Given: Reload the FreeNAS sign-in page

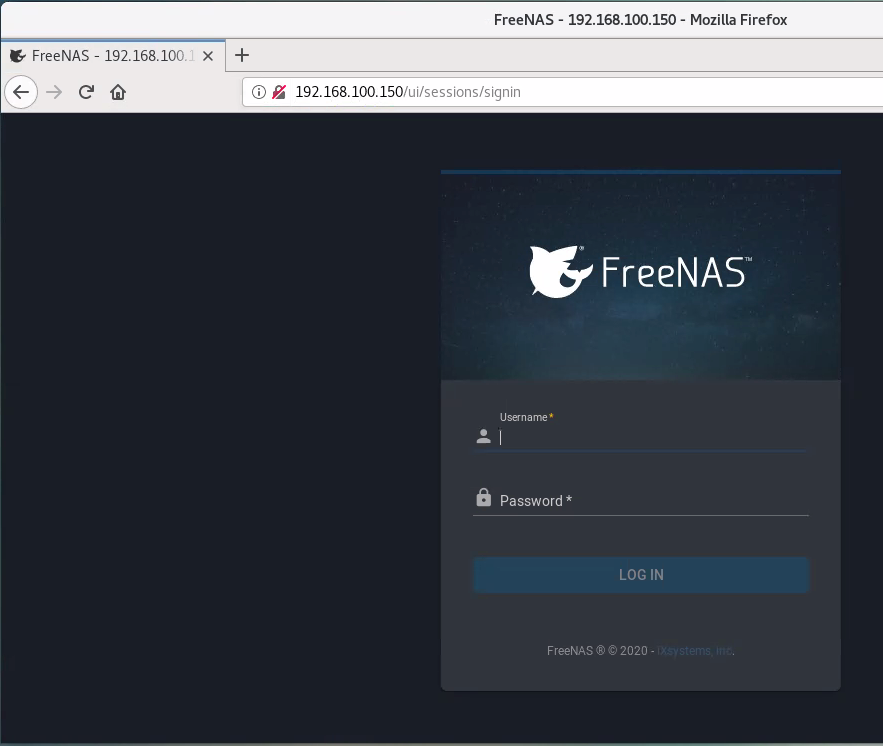Looking at the screenshot, I should pyautogui.click(x=86, y=92).
